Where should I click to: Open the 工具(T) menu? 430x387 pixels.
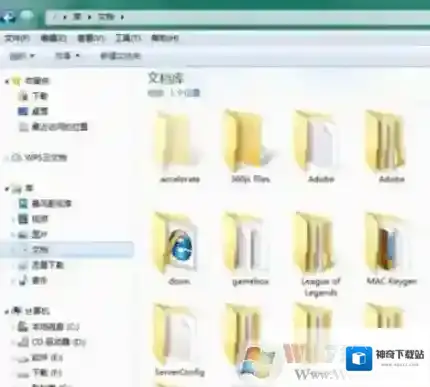[128, 38]
